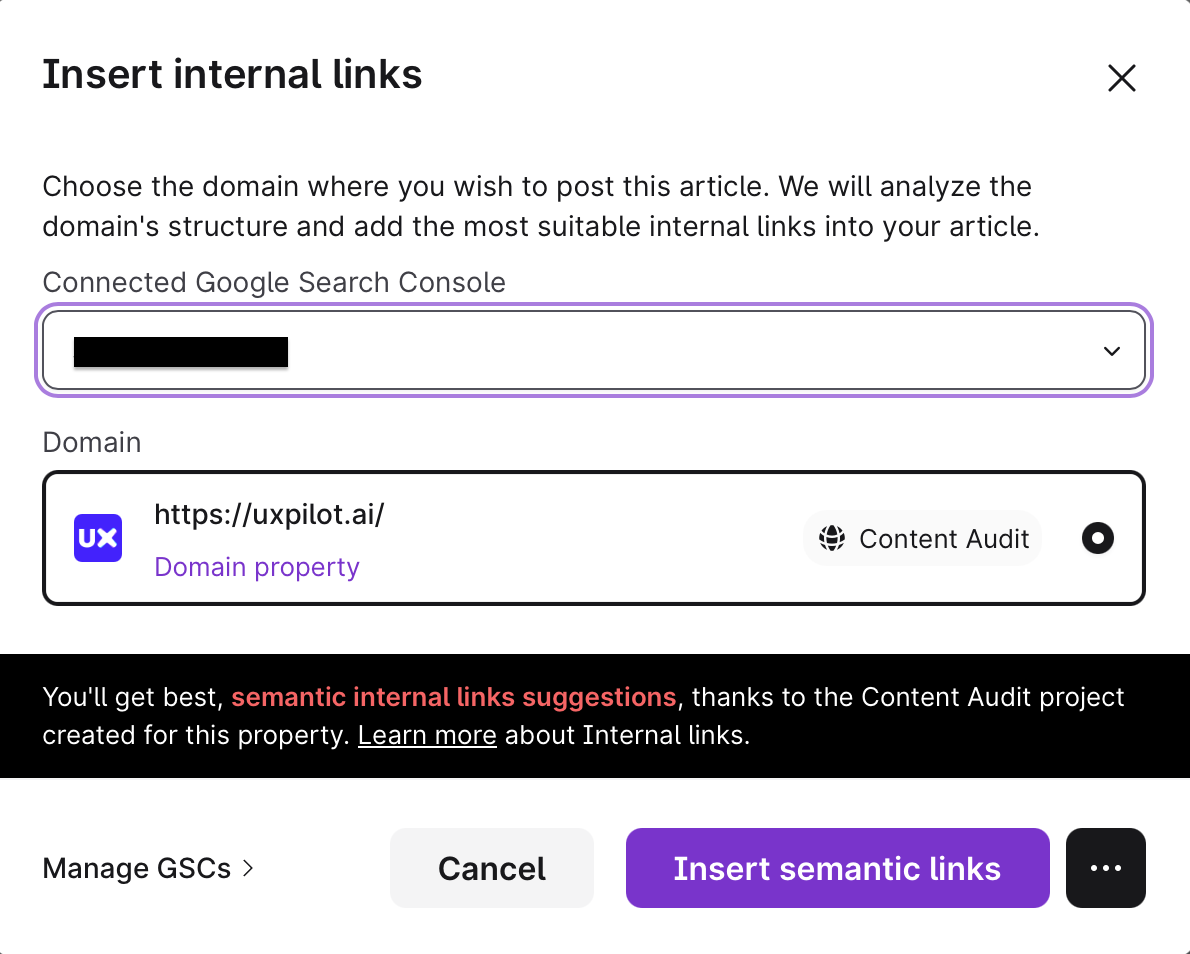Open the three-dot more options button
The height and width of the screenshot is (954, 1190).
1105,868
